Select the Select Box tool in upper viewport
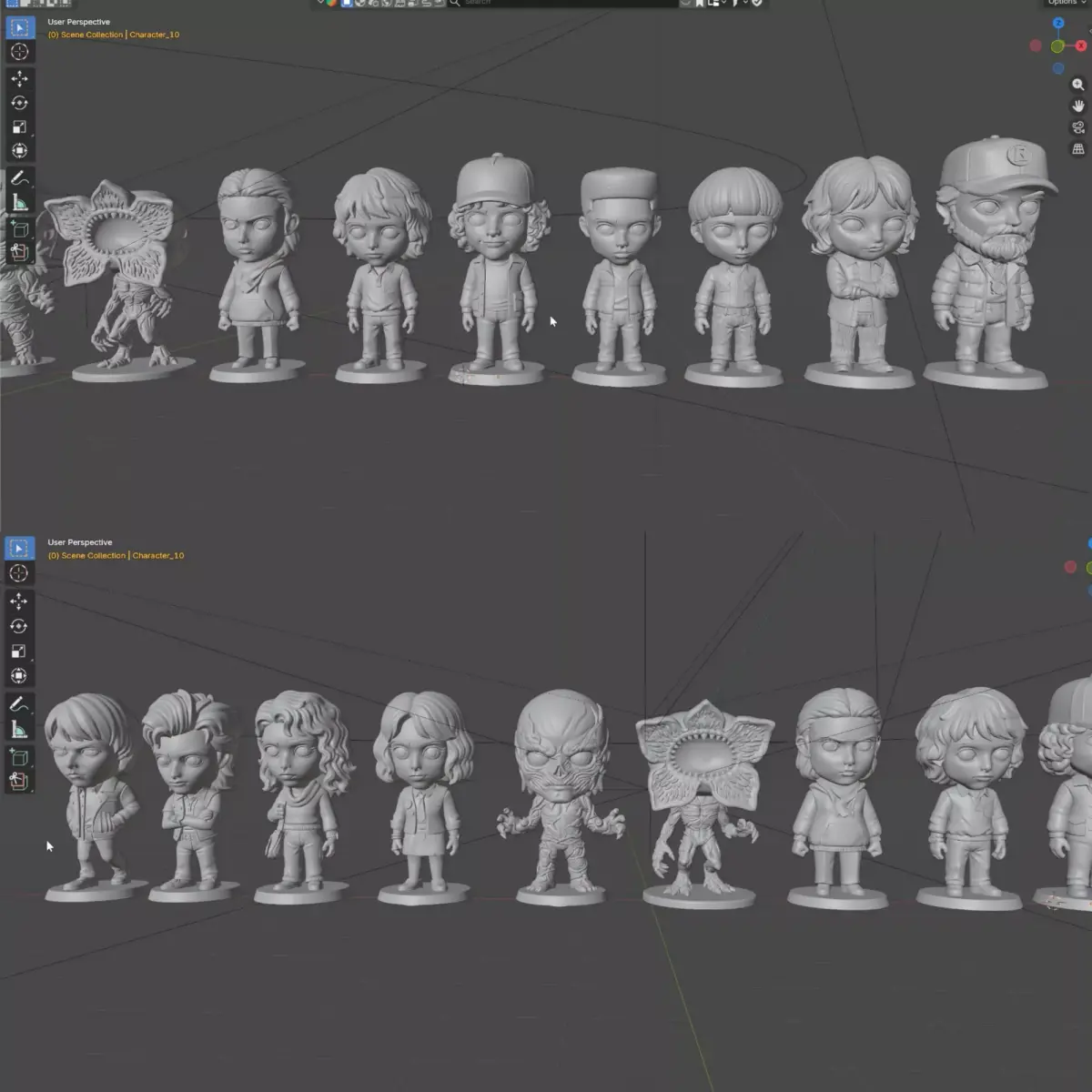 tap(19, 28)
